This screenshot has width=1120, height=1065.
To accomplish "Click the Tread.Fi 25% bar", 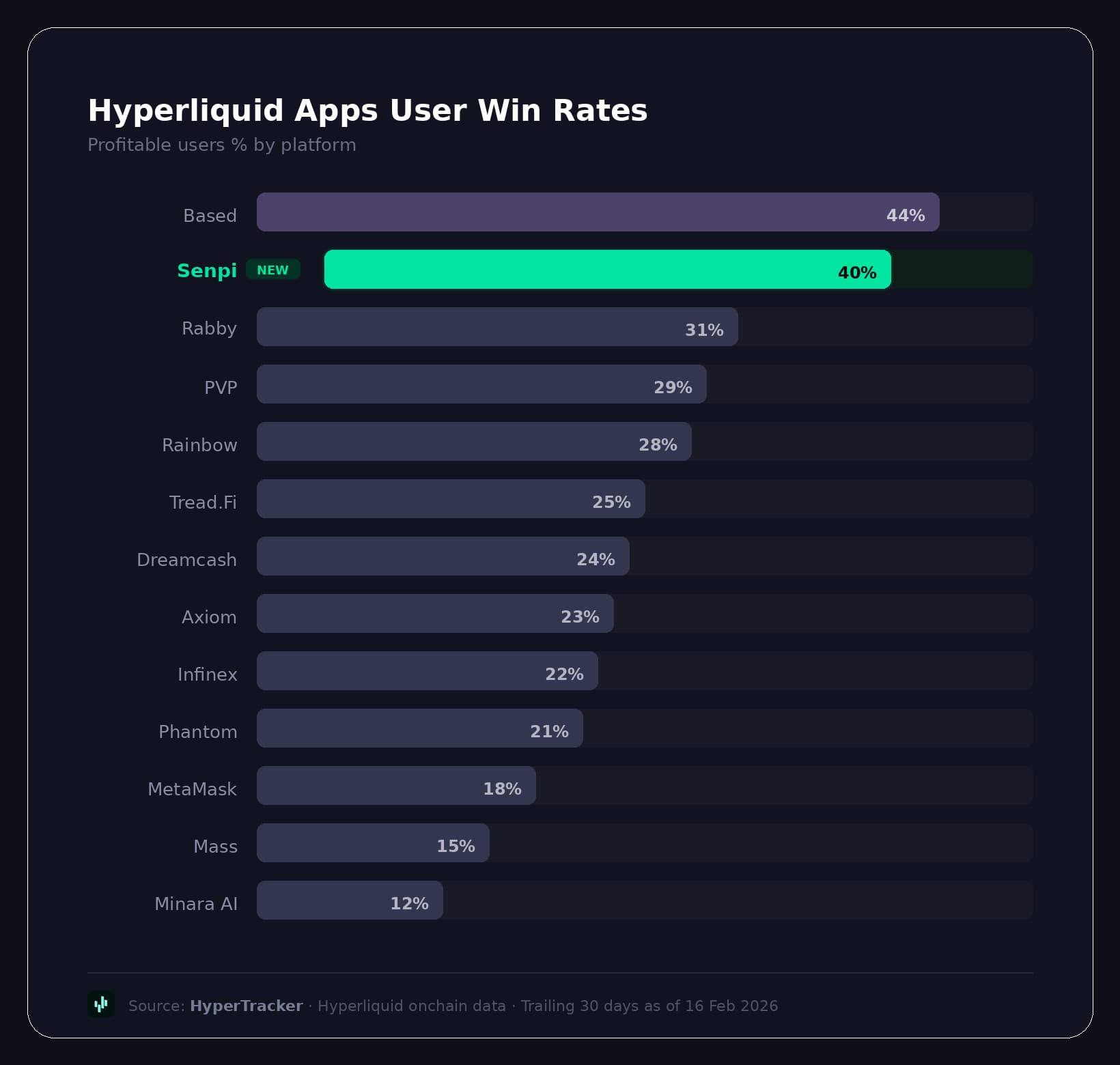I will [x=451, y=499].
